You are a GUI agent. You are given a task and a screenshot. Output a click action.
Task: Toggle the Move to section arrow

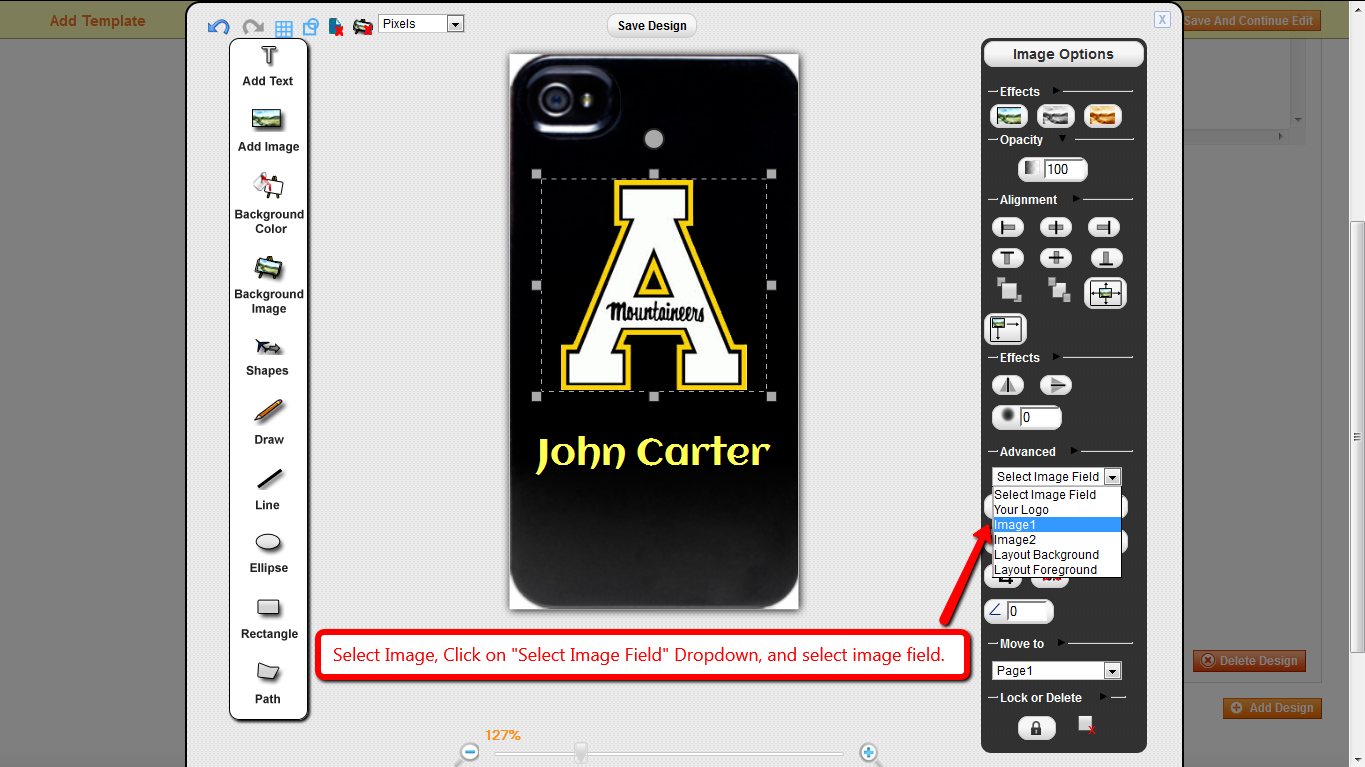click(x=1063, y=643)
